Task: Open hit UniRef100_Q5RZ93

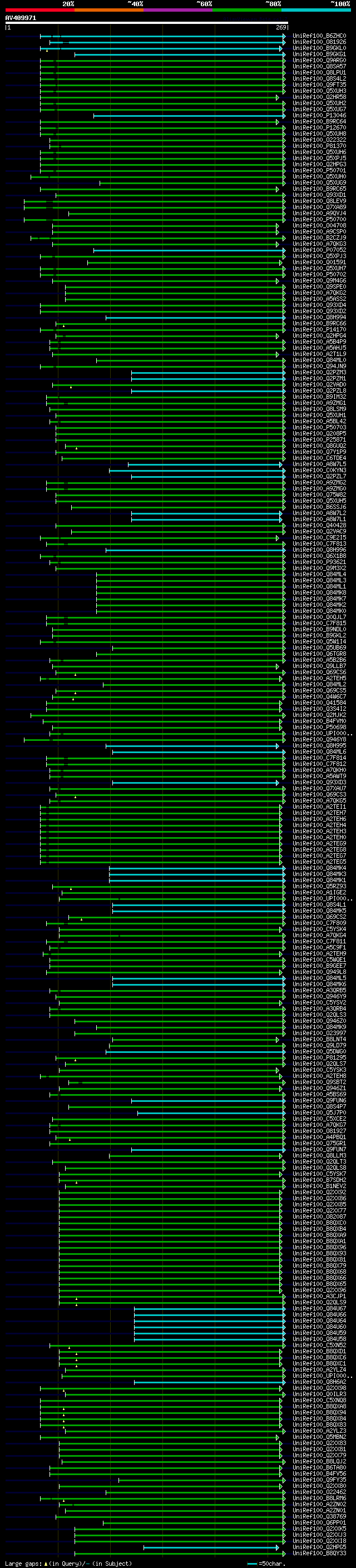Action: point(319,886)
